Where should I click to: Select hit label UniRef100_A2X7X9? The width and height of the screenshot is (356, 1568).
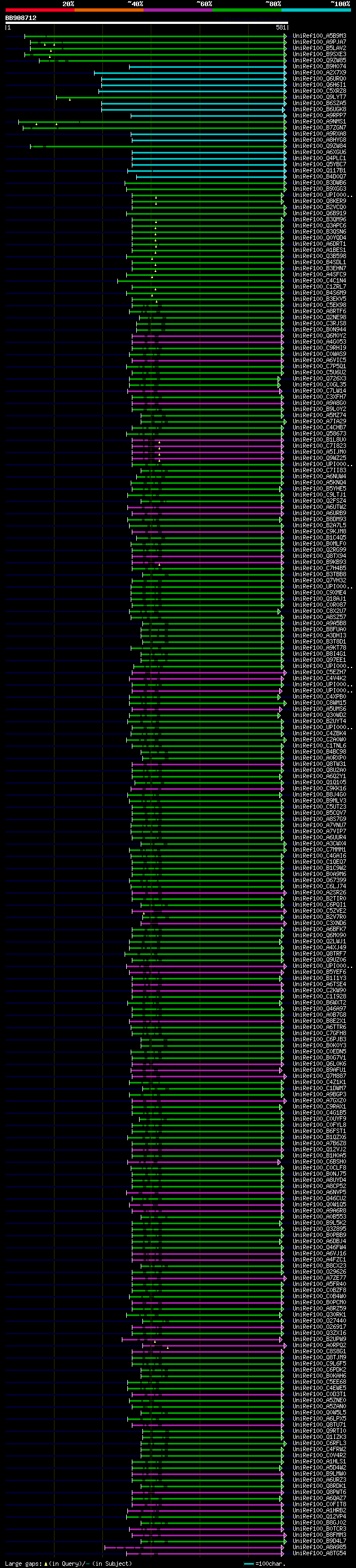point(319,72)
